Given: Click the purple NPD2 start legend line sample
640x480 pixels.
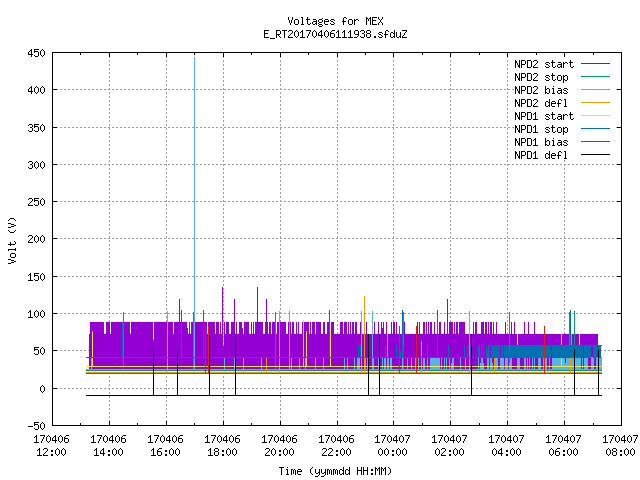Looking at the screenshot, I should (595, 64).
